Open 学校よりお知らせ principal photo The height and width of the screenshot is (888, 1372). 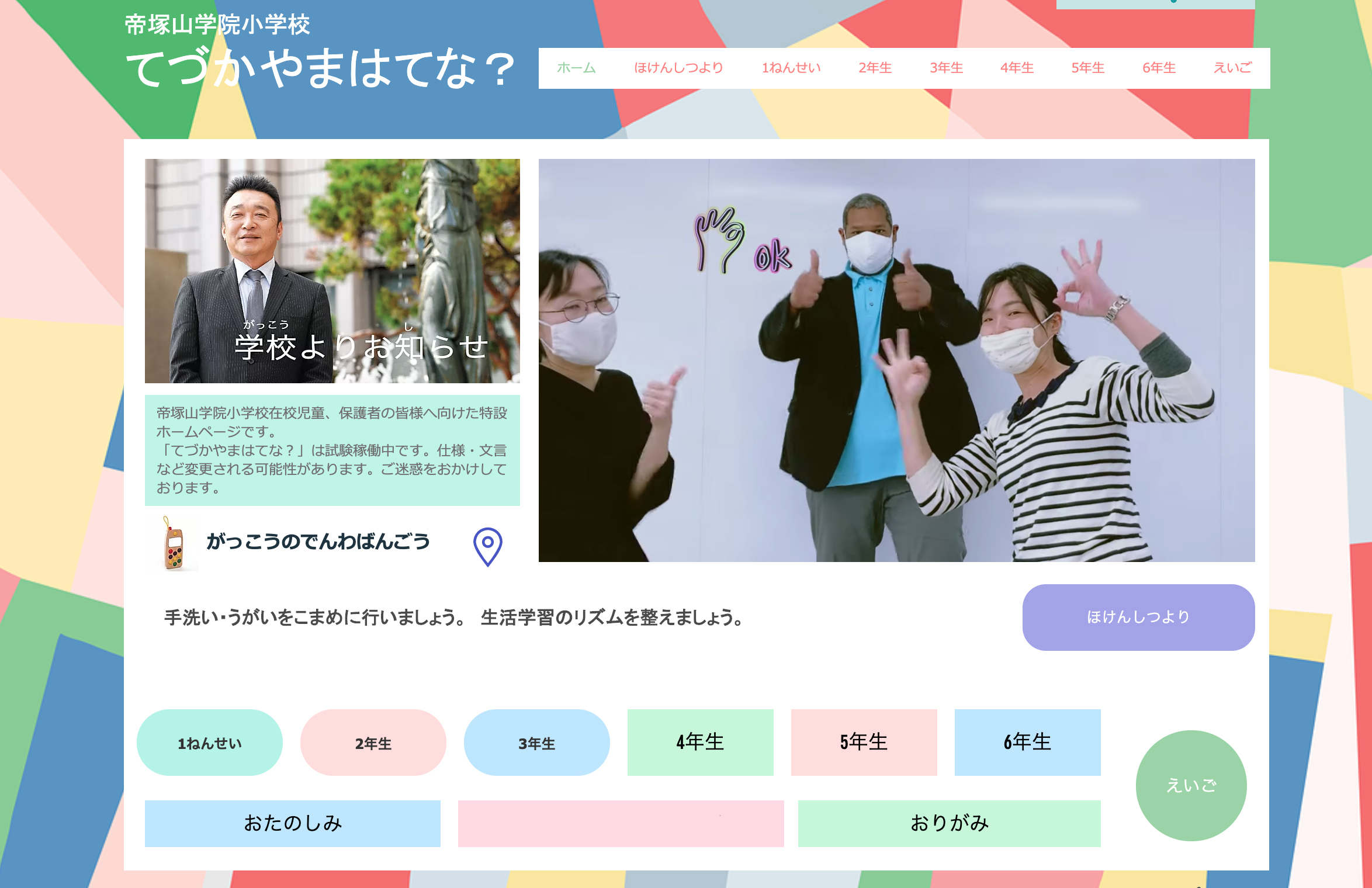332,271
